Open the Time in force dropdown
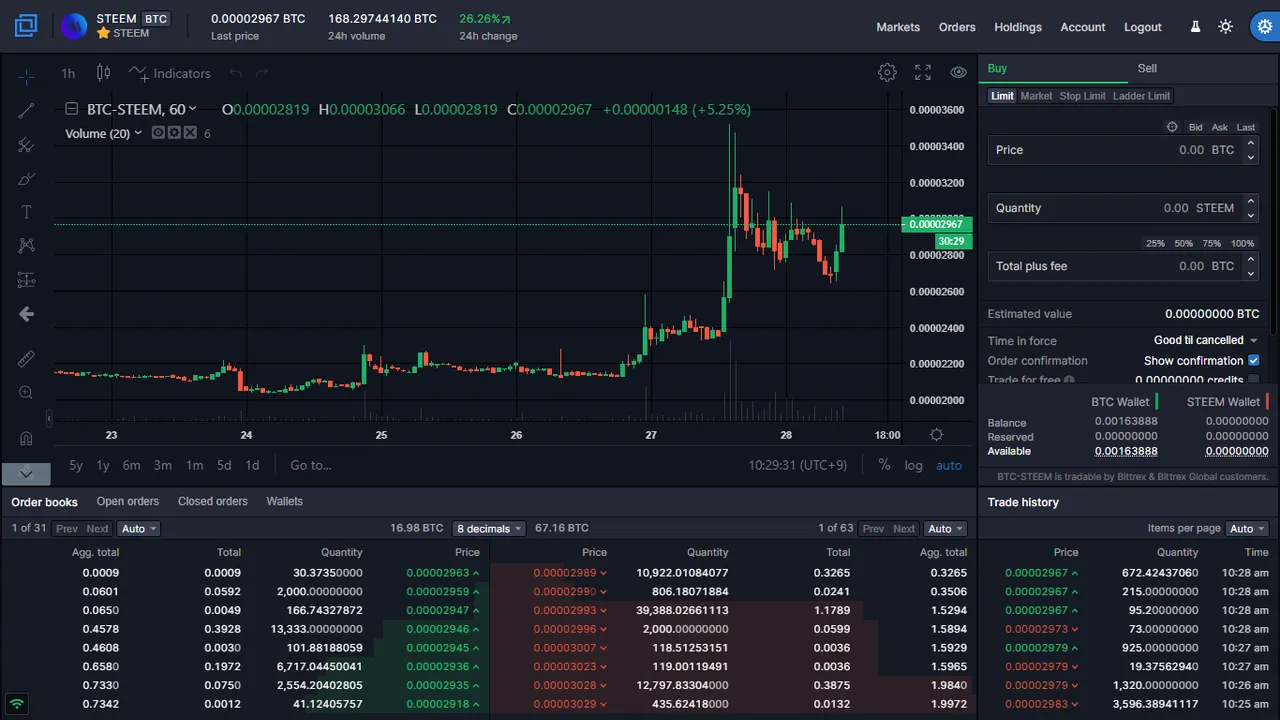 click(1206, 340)
